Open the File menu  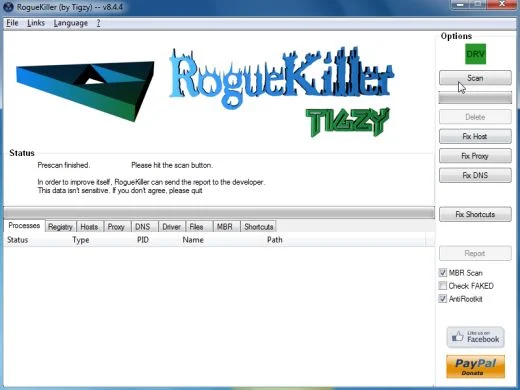(x=12, y=23)
